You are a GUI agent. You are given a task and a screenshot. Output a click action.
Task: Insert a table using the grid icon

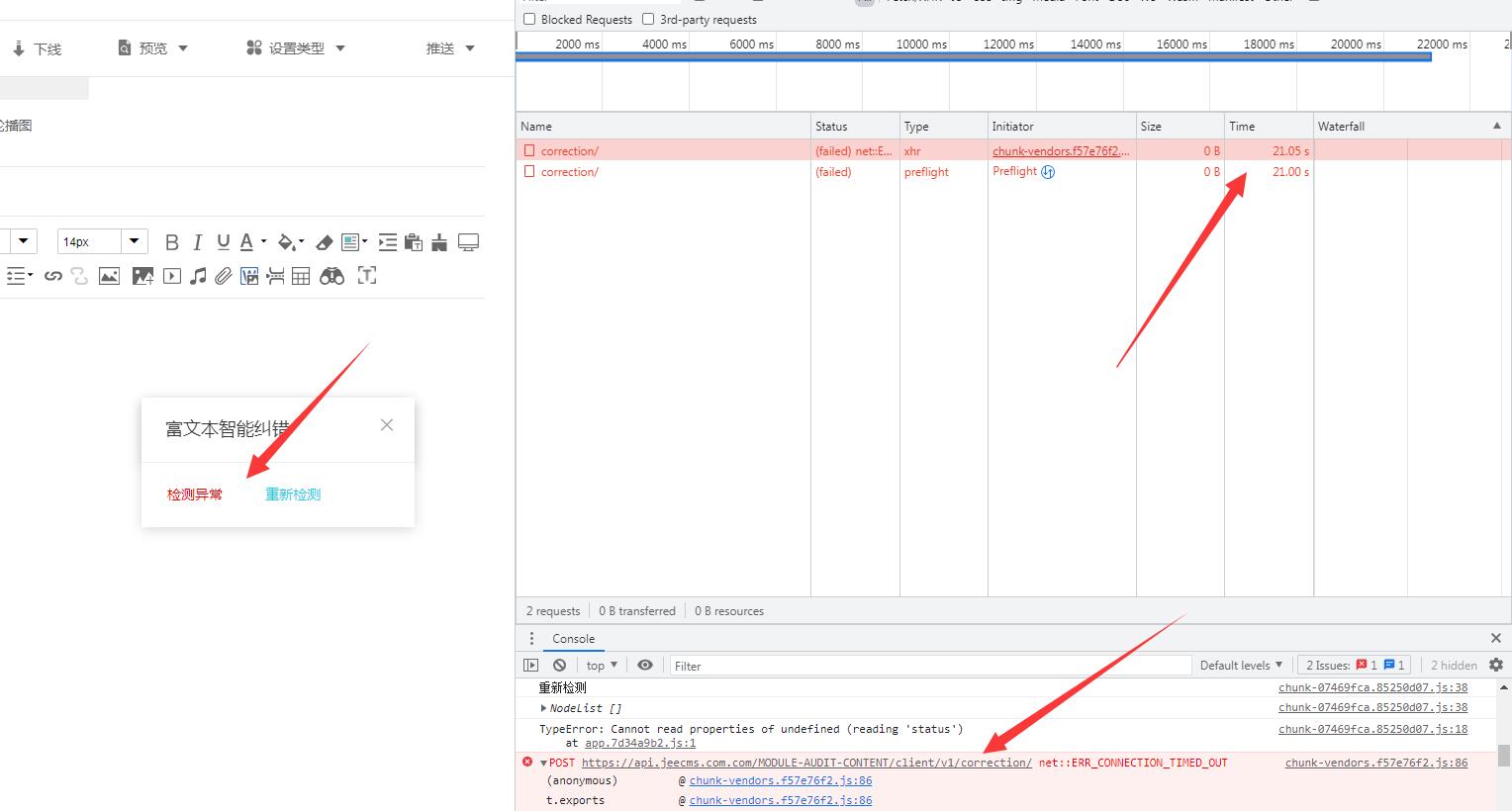[x=301, y=276]
